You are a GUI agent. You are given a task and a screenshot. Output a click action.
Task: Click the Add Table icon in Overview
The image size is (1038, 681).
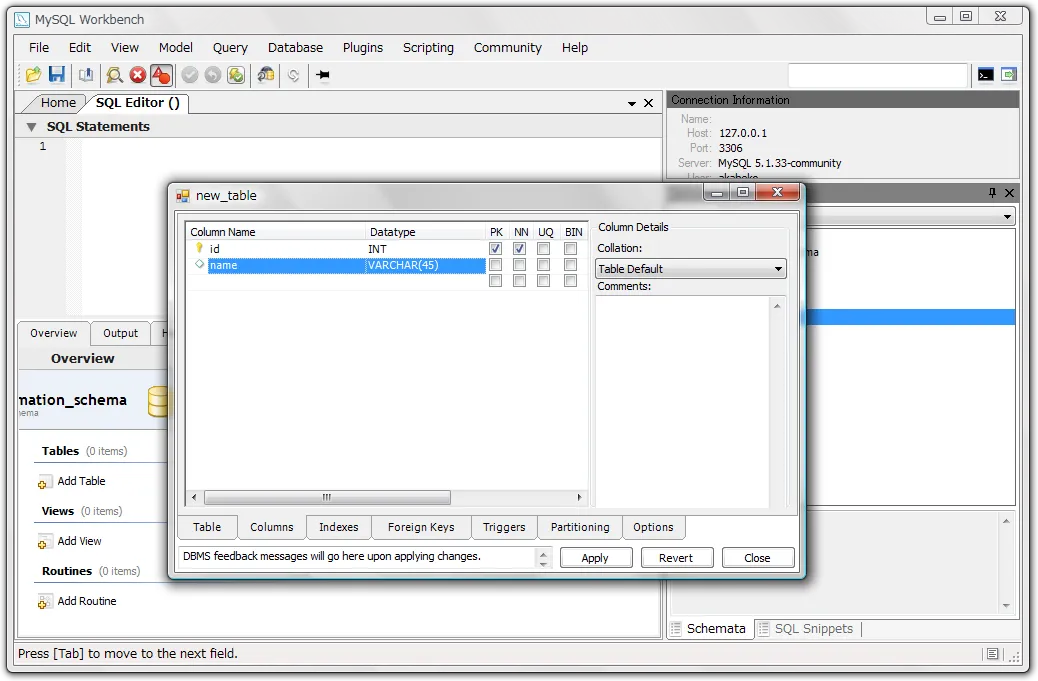click(45, 482)
